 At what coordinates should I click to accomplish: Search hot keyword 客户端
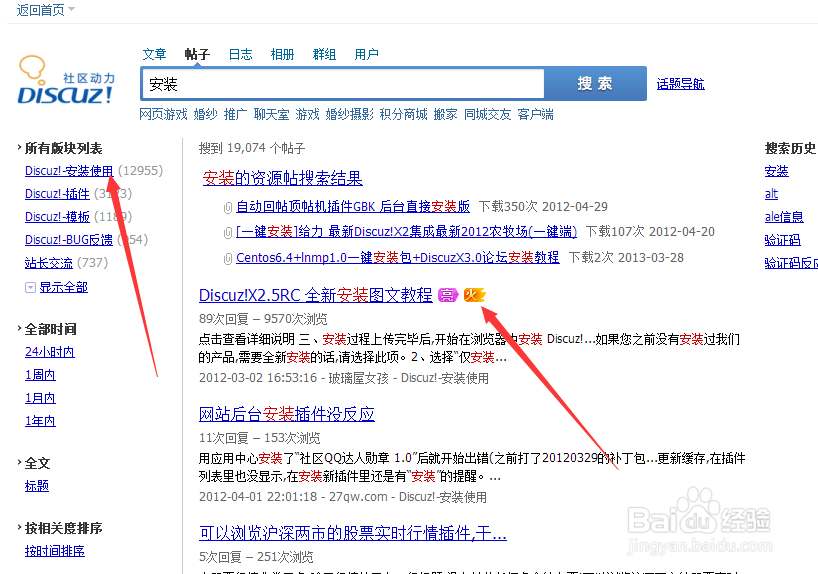pos(536,114)
